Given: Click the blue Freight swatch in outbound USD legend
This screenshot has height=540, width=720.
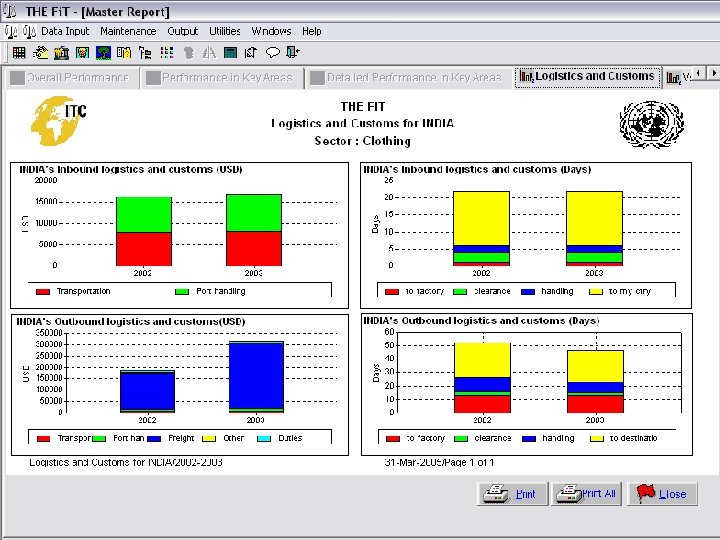Looking at the screenshot, I should 154,439.
